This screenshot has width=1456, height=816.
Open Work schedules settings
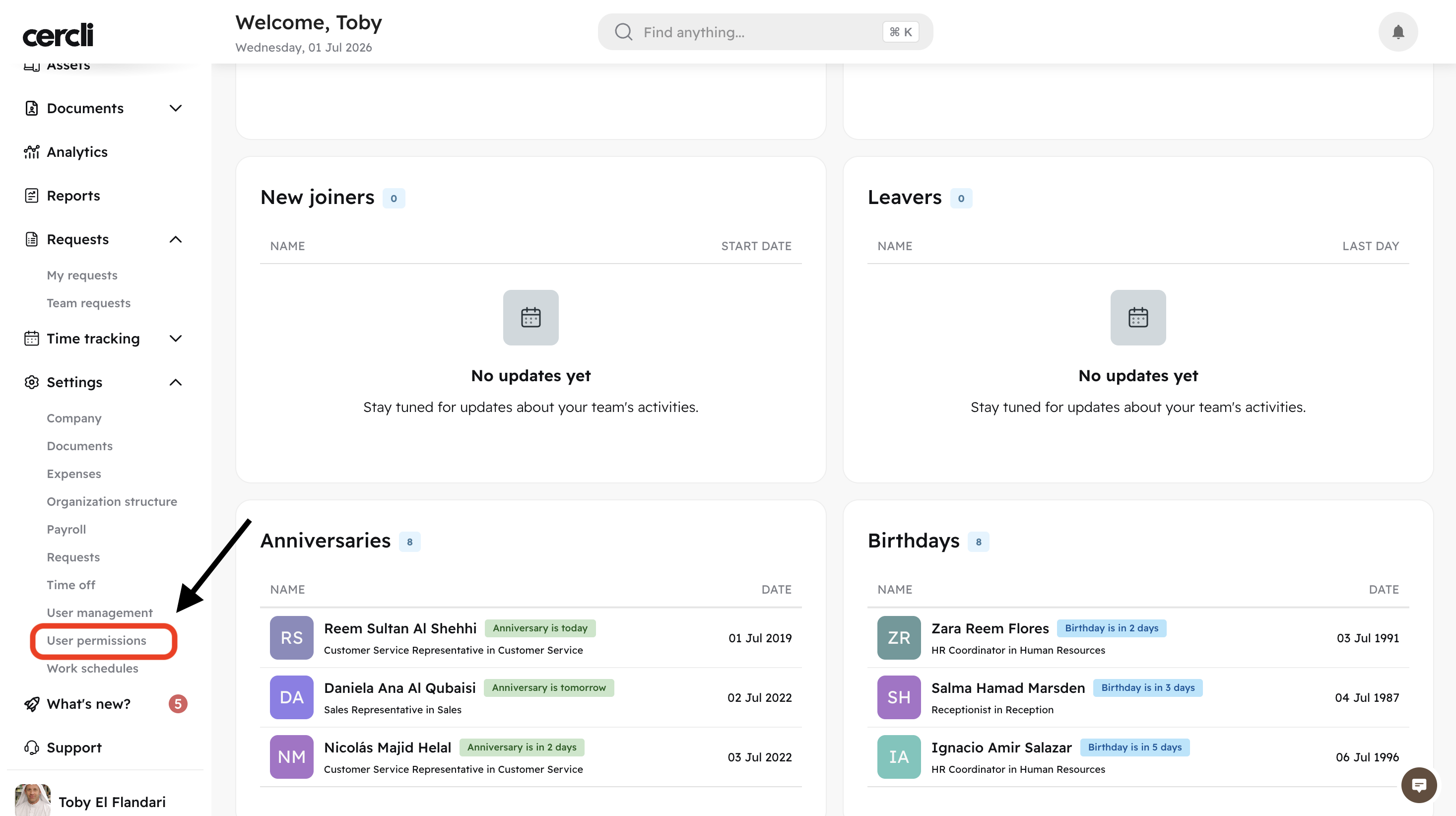93,668
